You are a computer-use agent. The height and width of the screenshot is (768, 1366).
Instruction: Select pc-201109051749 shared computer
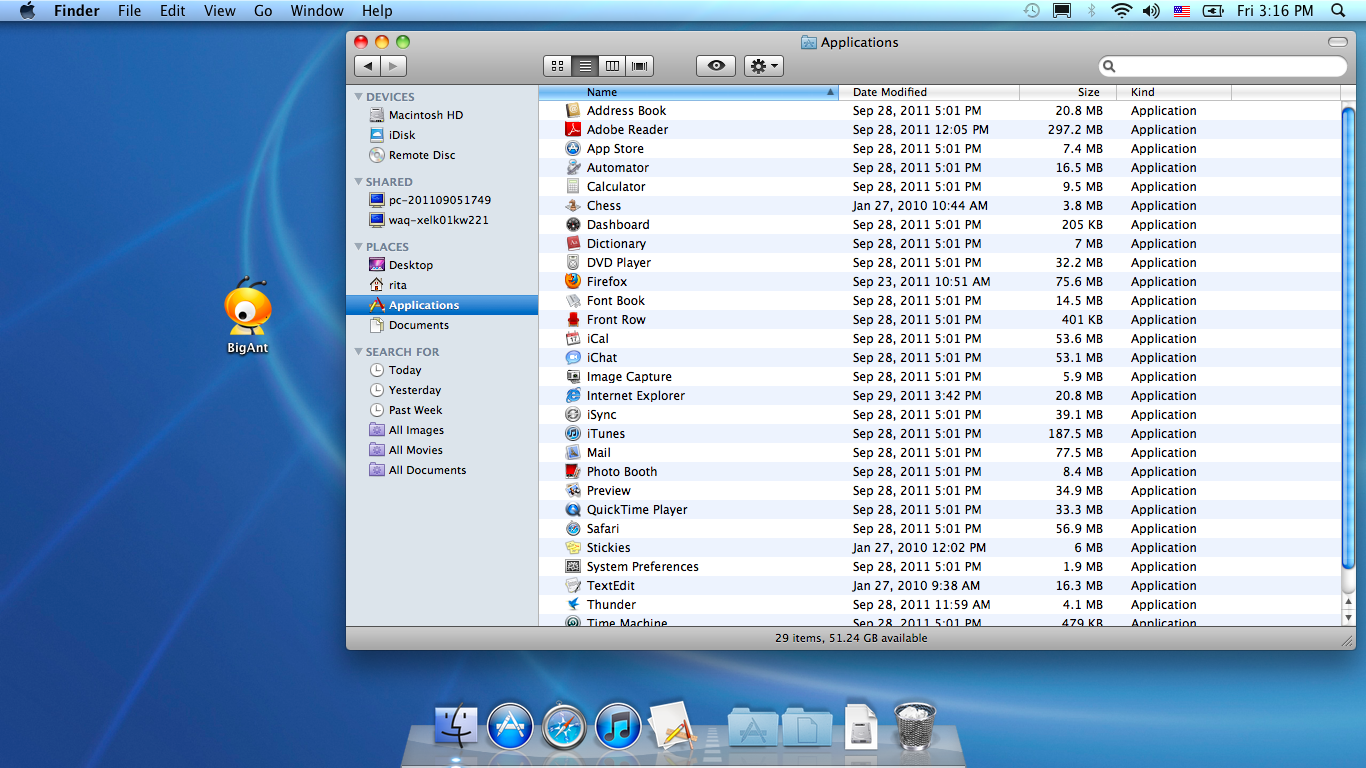[x=439, y=200]
